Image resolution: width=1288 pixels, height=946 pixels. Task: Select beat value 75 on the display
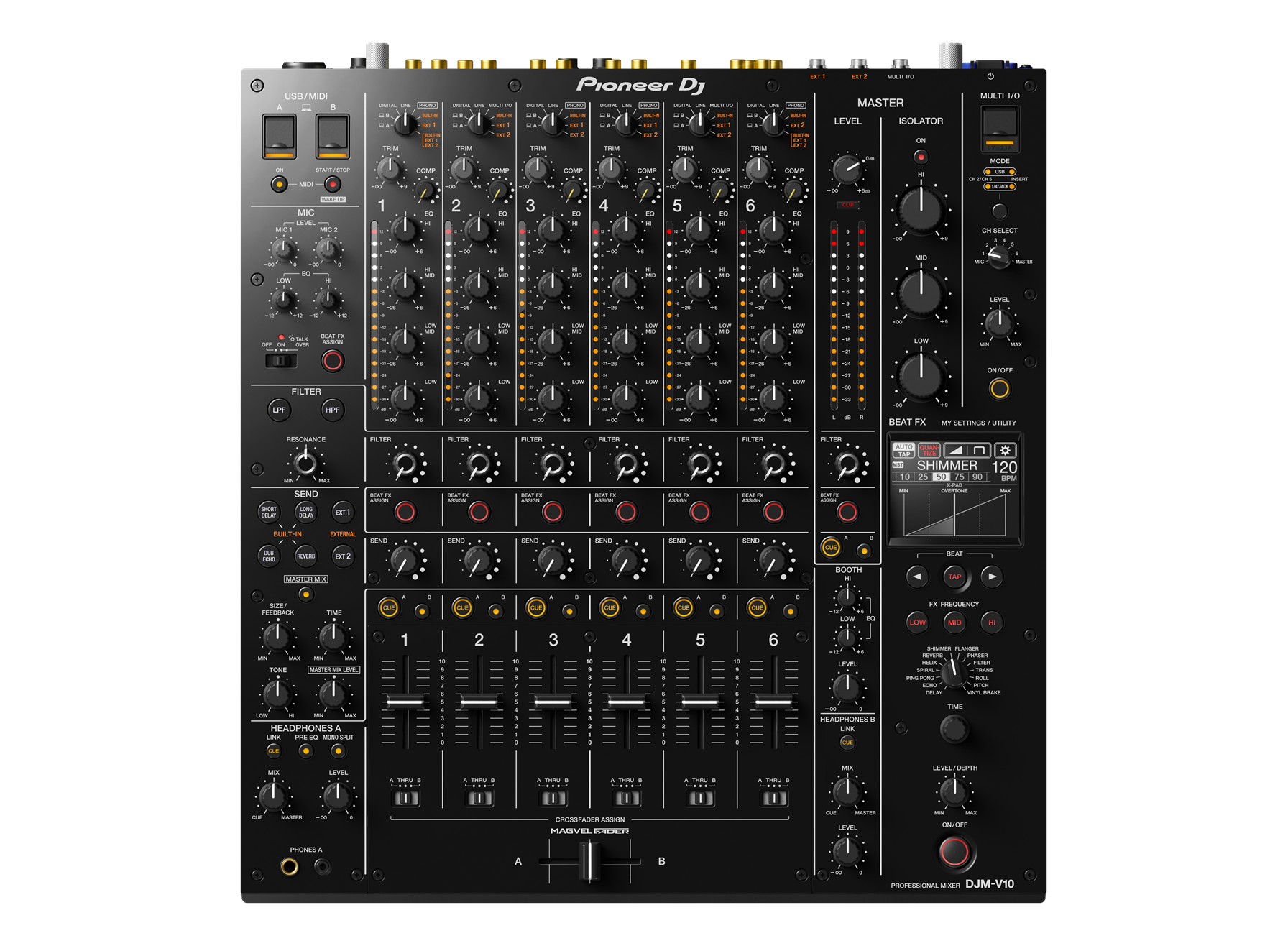pyautogui.click(x=959, y=477)
